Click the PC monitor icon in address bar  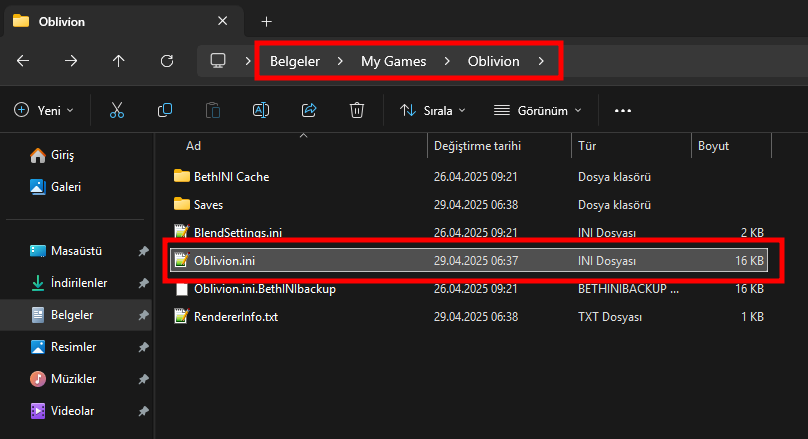[217, 61]
